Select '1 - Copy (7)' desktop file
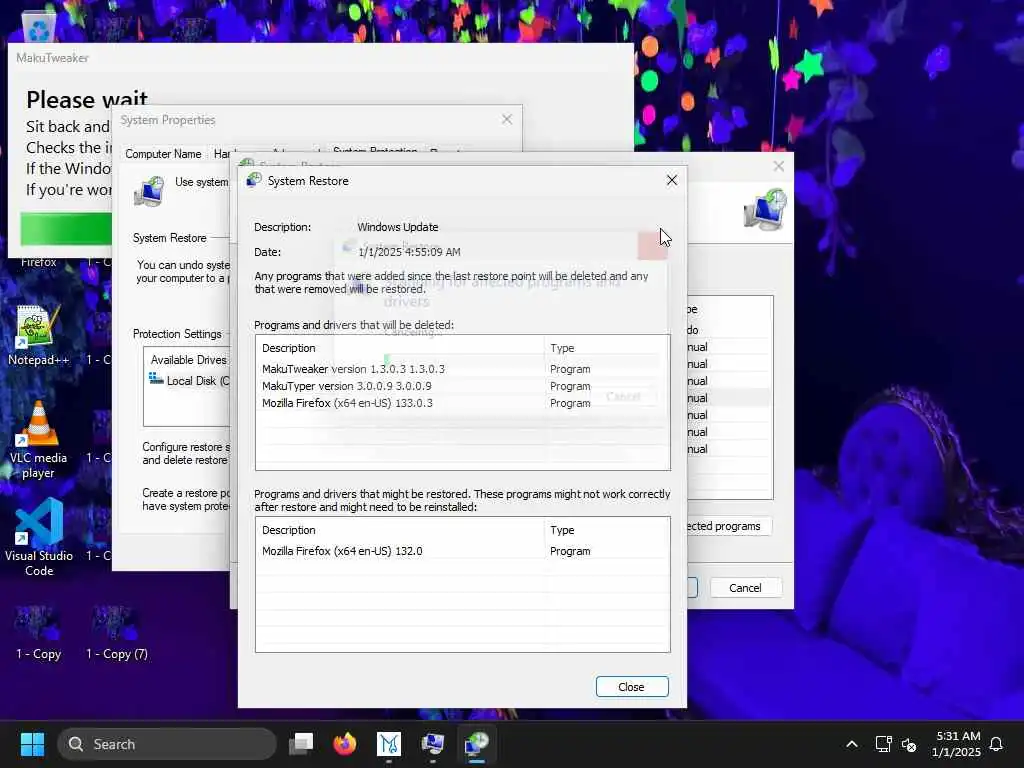The height and width of the screenshot is (768, 1024). [x=116, y=632]
